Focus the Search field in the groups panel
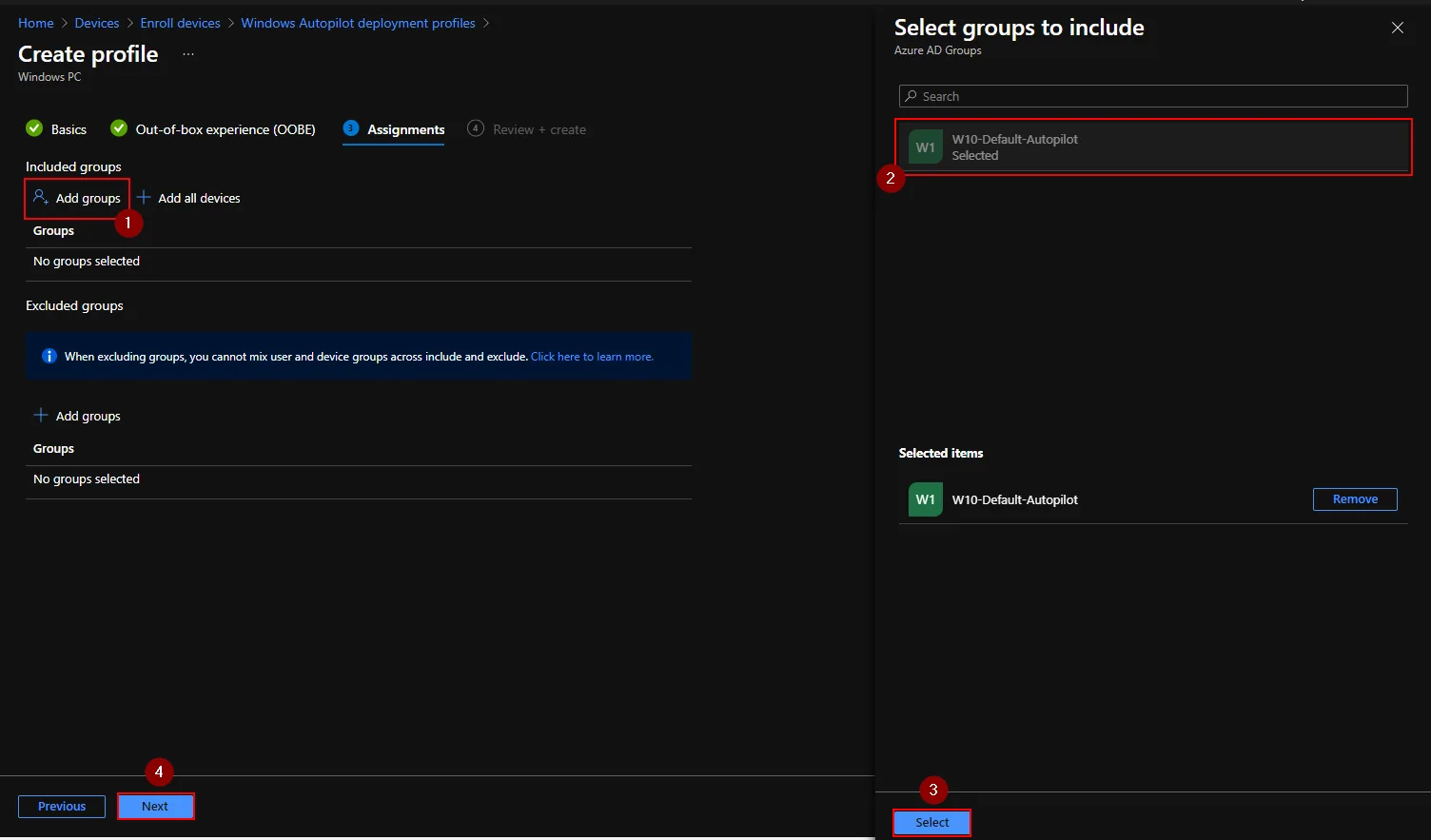This screenshot has height=840, width=1431. (x=1153, y=96)
